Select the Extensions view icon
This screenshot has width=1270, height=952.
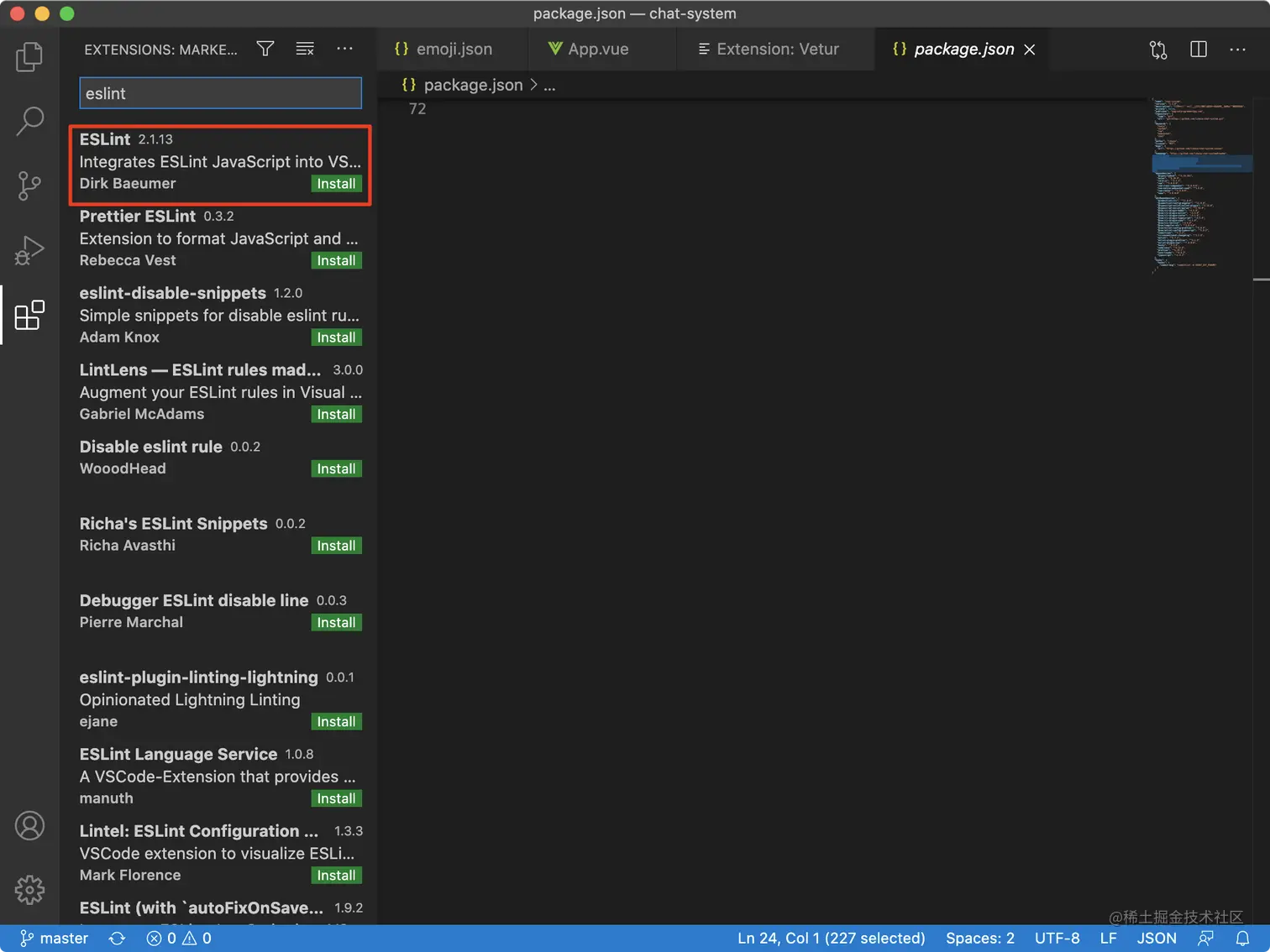tap(29, 315)
